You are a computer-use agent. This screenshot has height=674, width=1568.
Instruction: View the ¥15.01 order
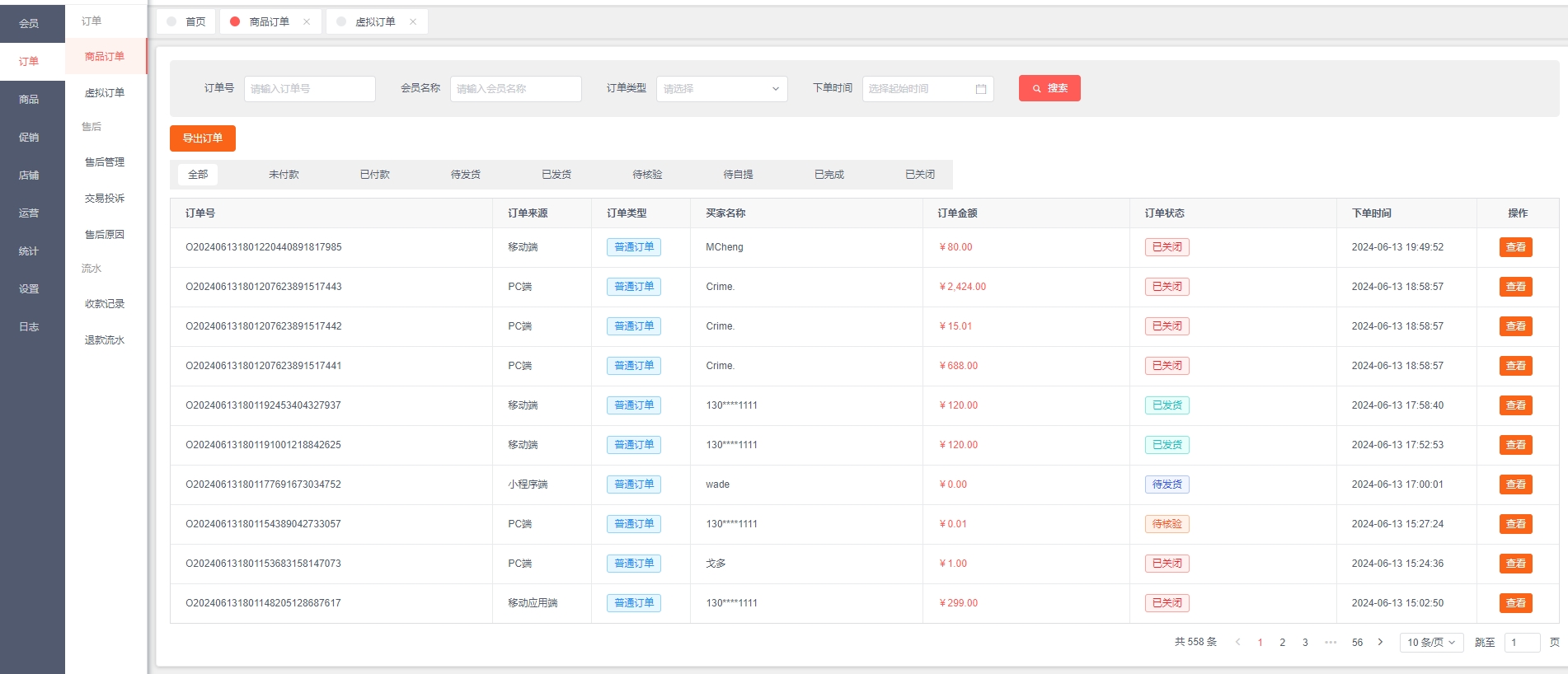1516,326
